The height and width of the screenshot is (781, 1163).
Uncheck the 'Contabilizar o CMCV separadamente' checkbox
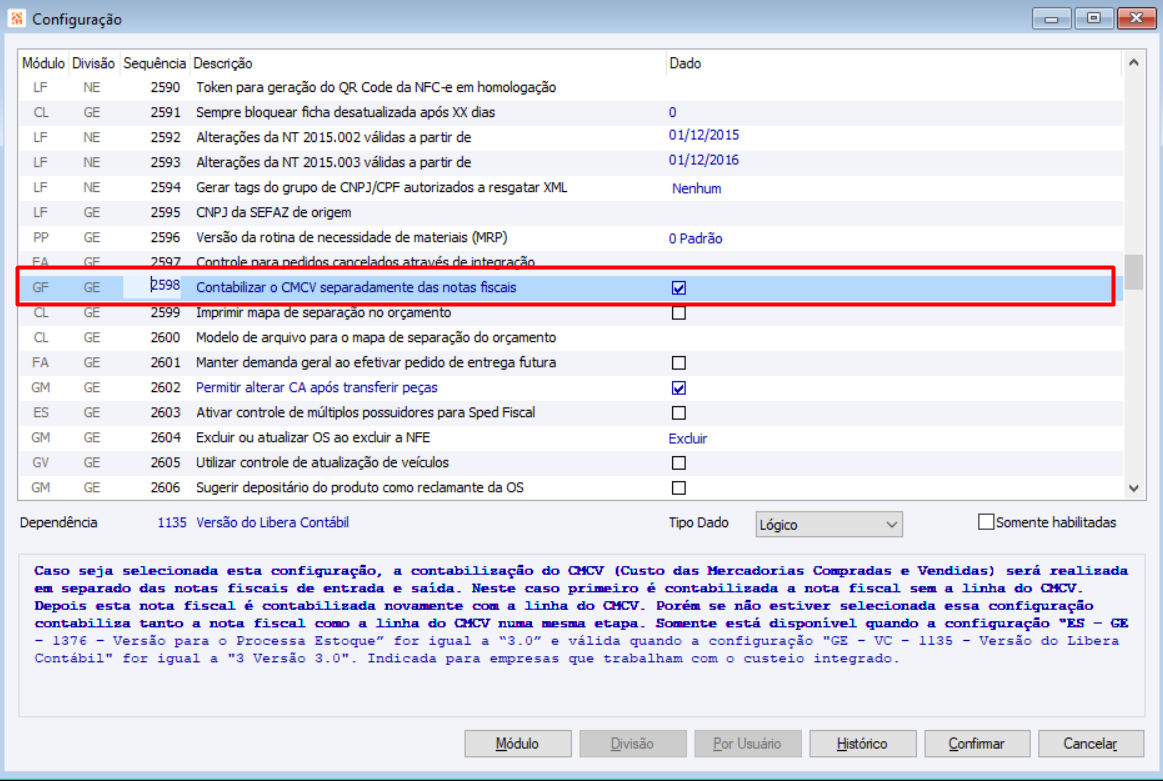click(678, 288)
